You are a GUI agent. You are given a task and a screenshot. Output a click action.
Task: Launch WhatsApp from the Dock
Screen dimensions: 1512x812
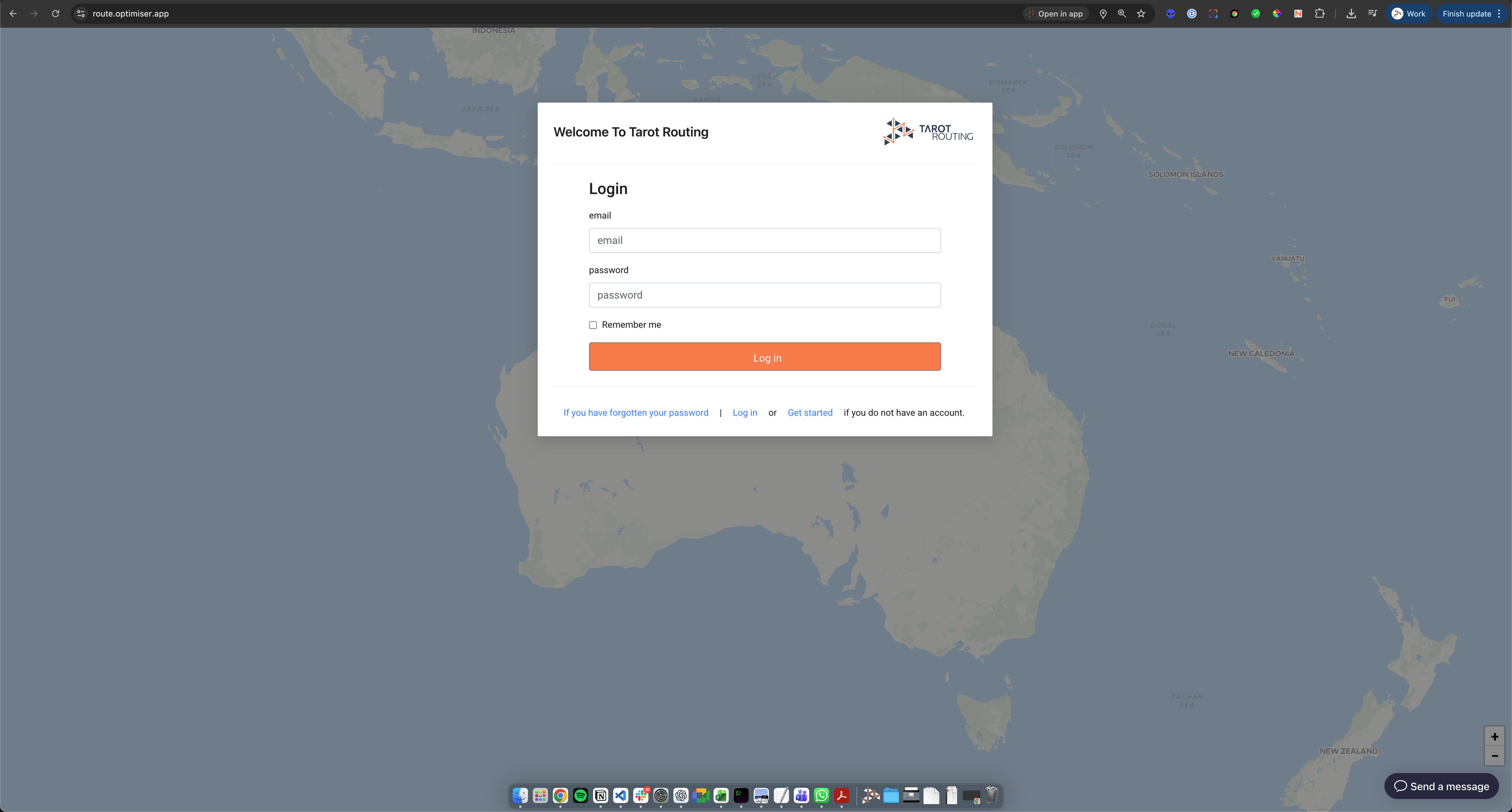(x=821, y=796)
